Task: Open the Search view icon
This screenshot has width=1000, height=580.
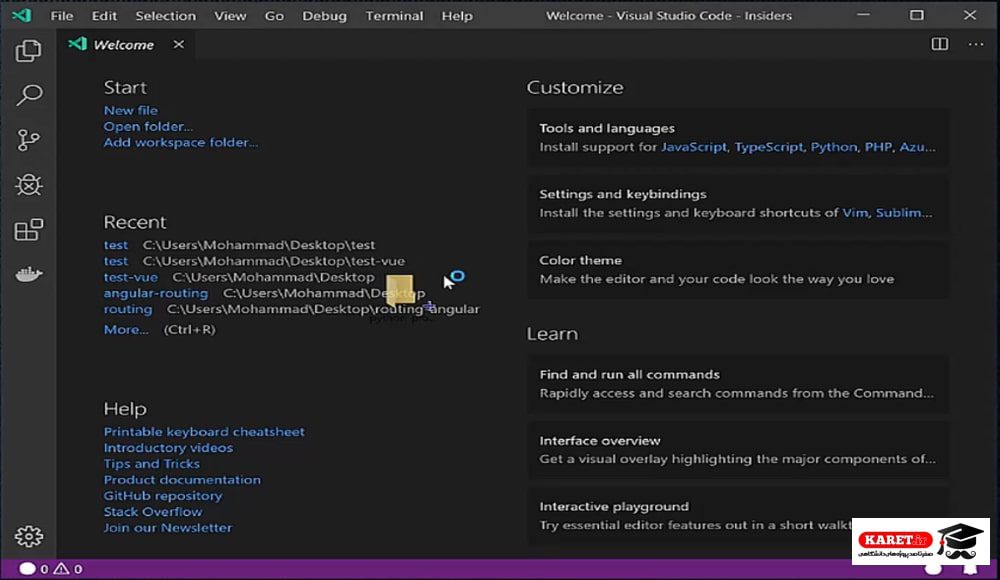Action: click(x=29, y=95)
